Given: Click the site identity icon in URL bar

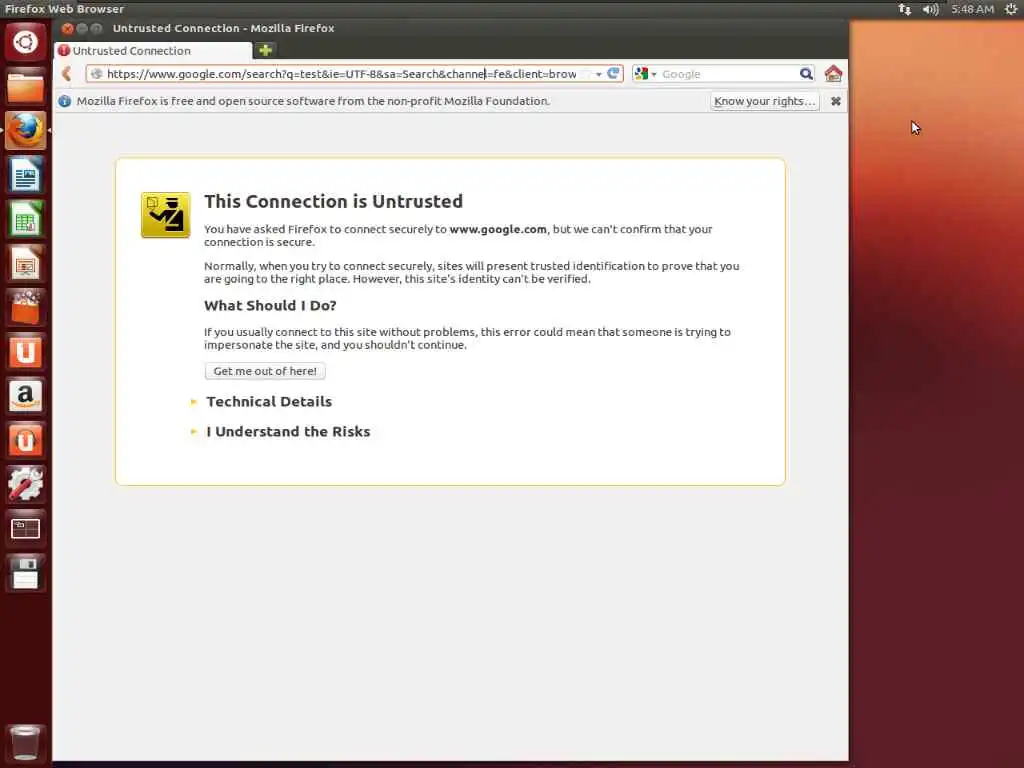Looking at the screenshot, I should coord(96,74).
